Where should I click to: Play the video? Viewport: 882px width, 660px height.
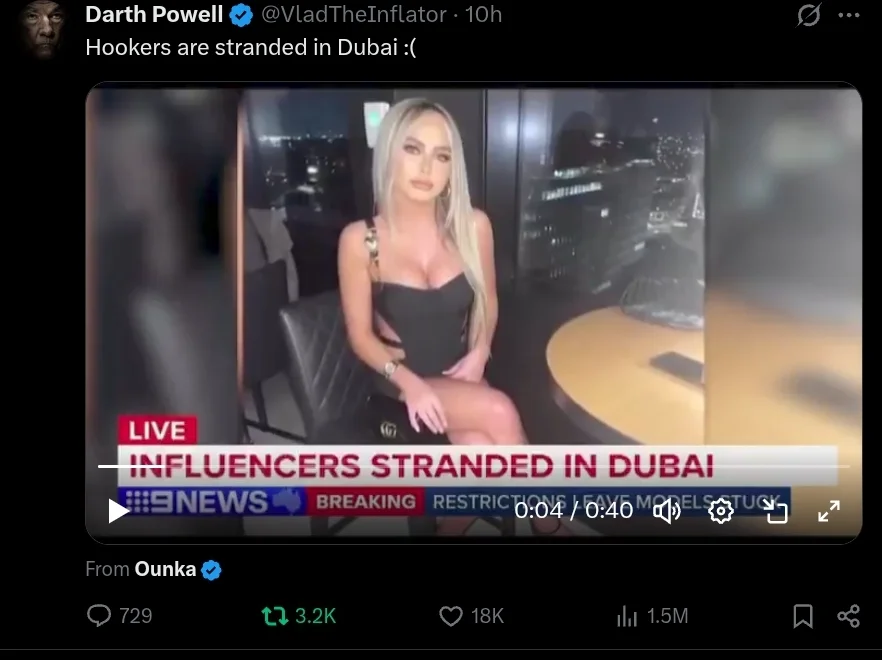(118, 511)
